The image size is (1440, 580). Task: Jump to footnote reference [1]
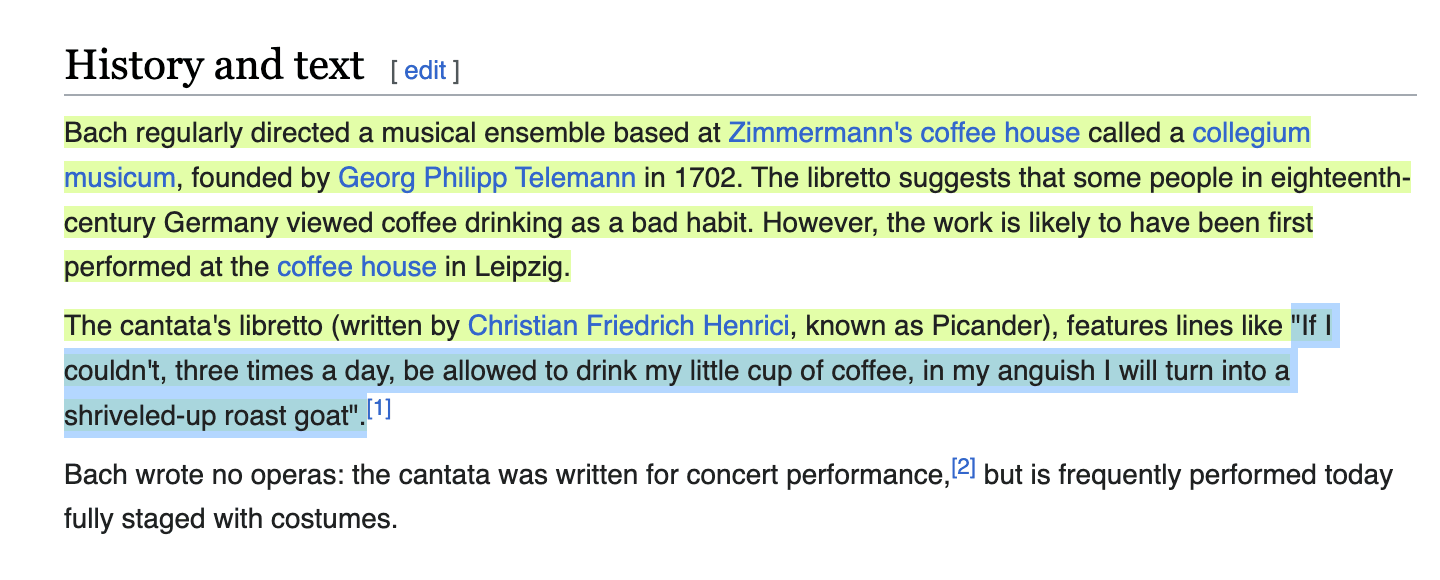click(x=379, y=409)
